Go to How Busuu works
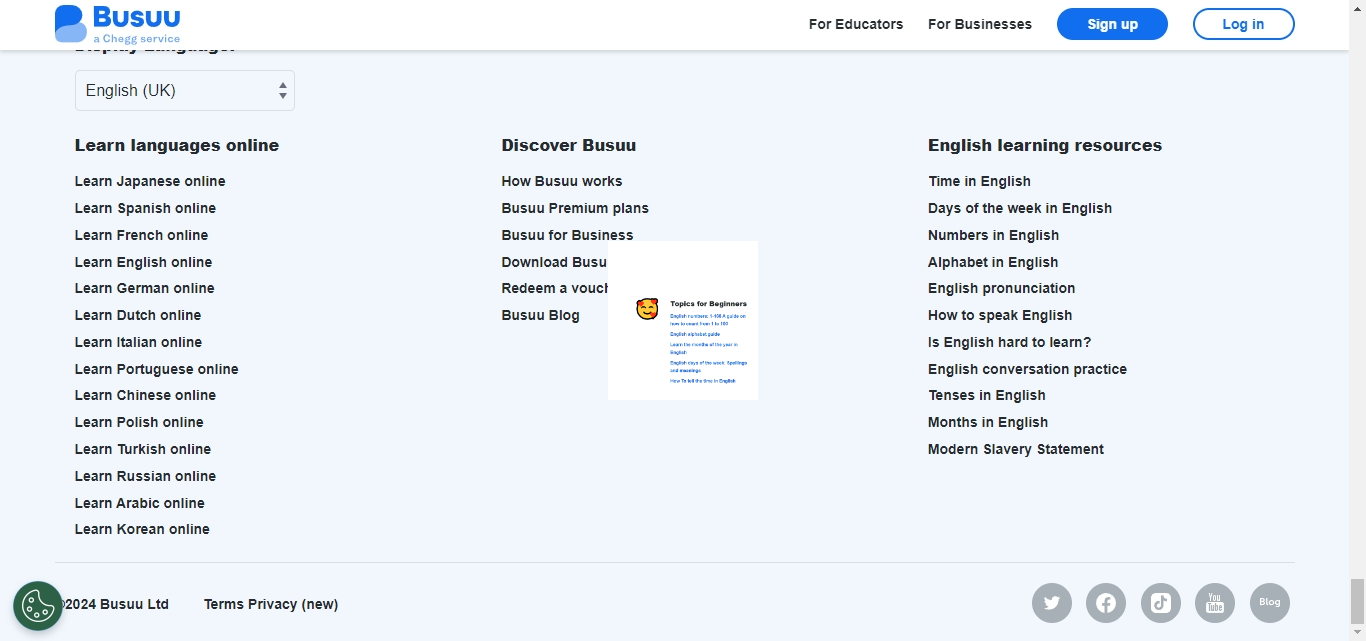Viewport: 1366px width, 641px height. [x=562, y=181]
